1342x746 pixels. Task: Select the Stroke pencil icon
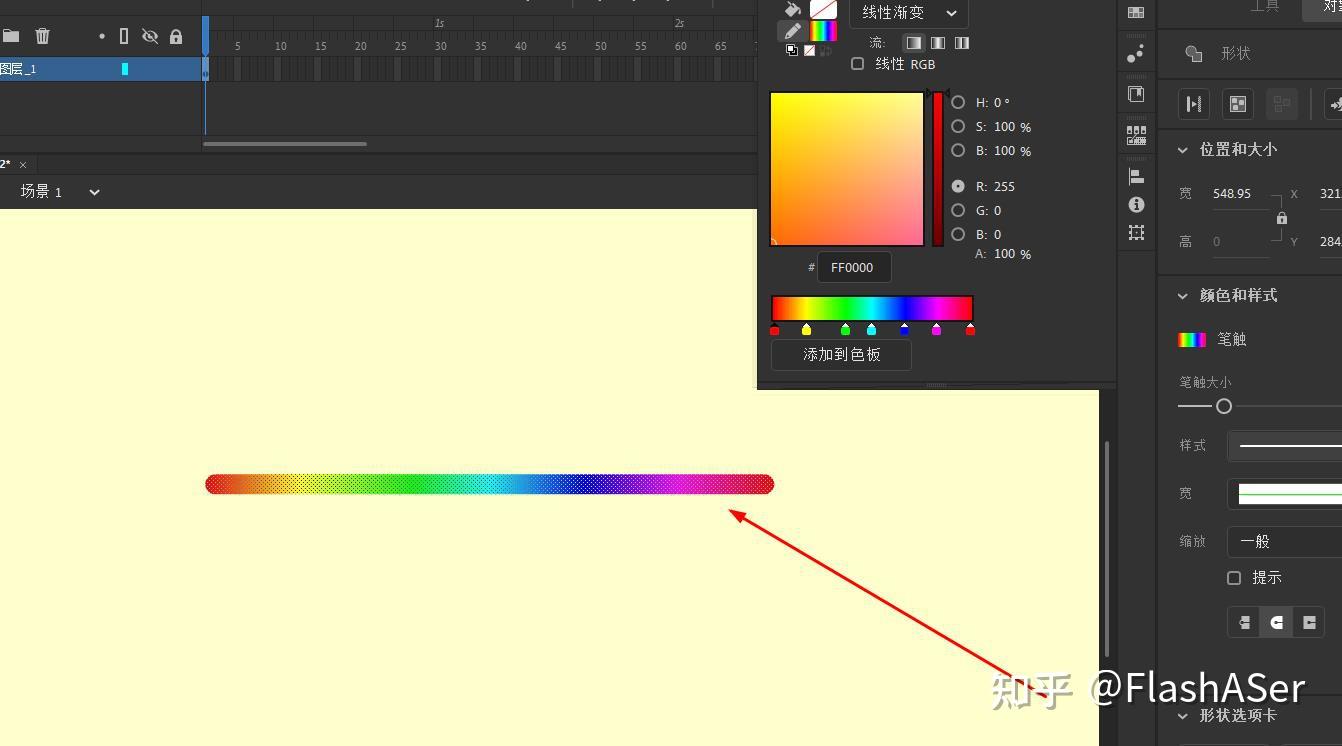tap(790, 30)
